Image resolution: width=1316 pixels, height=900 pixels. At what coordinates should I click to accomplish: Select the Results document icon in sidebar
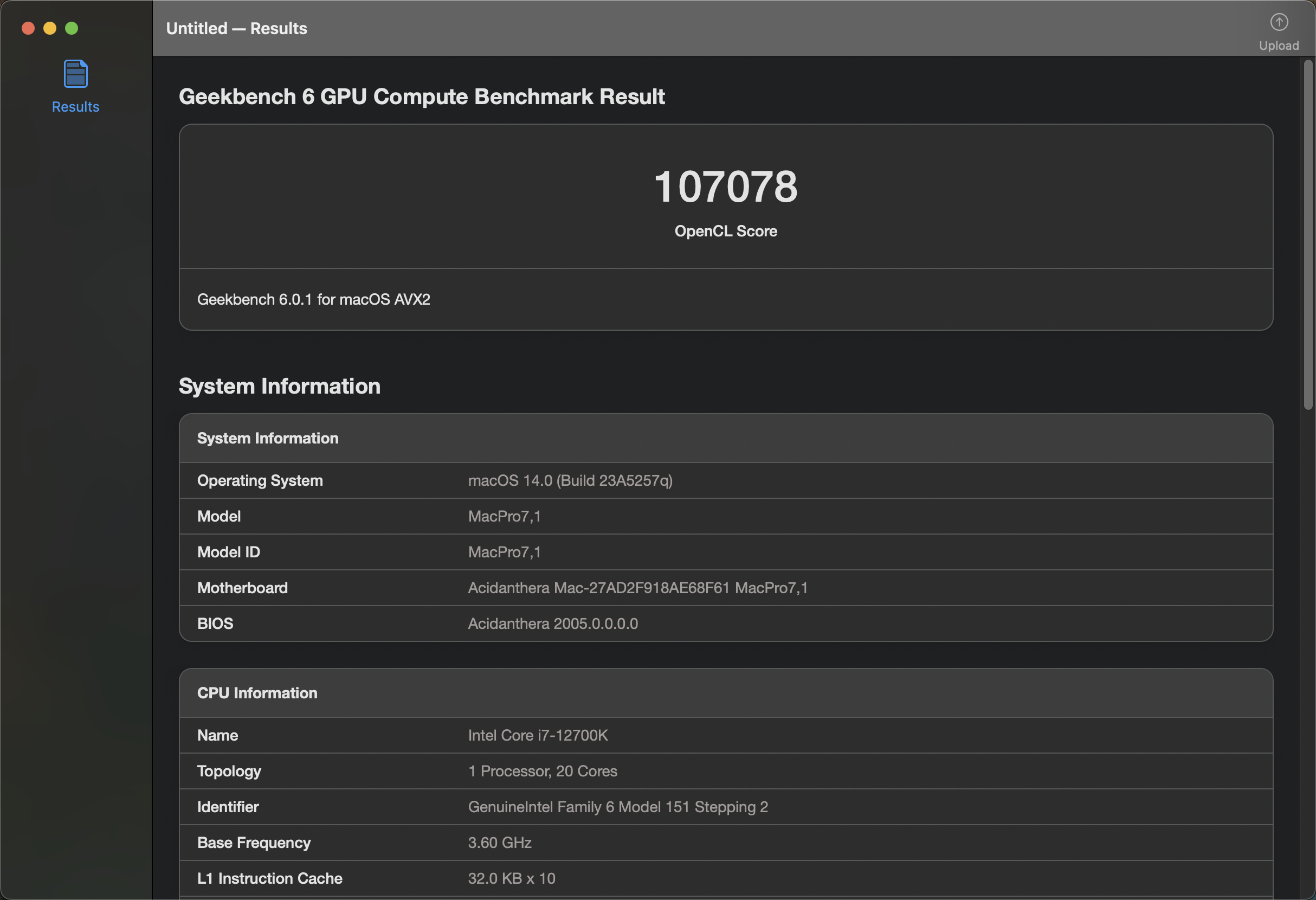[75, 74]
